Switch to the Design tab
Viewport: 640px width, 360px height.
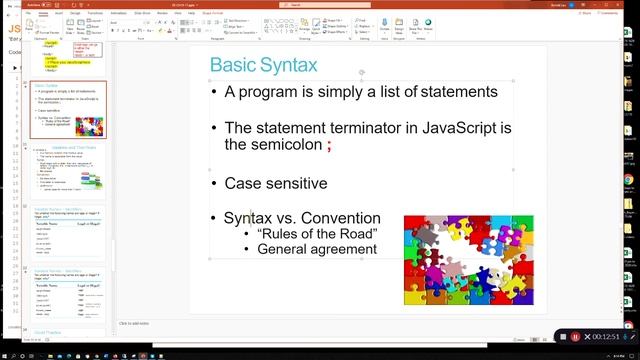75,13
